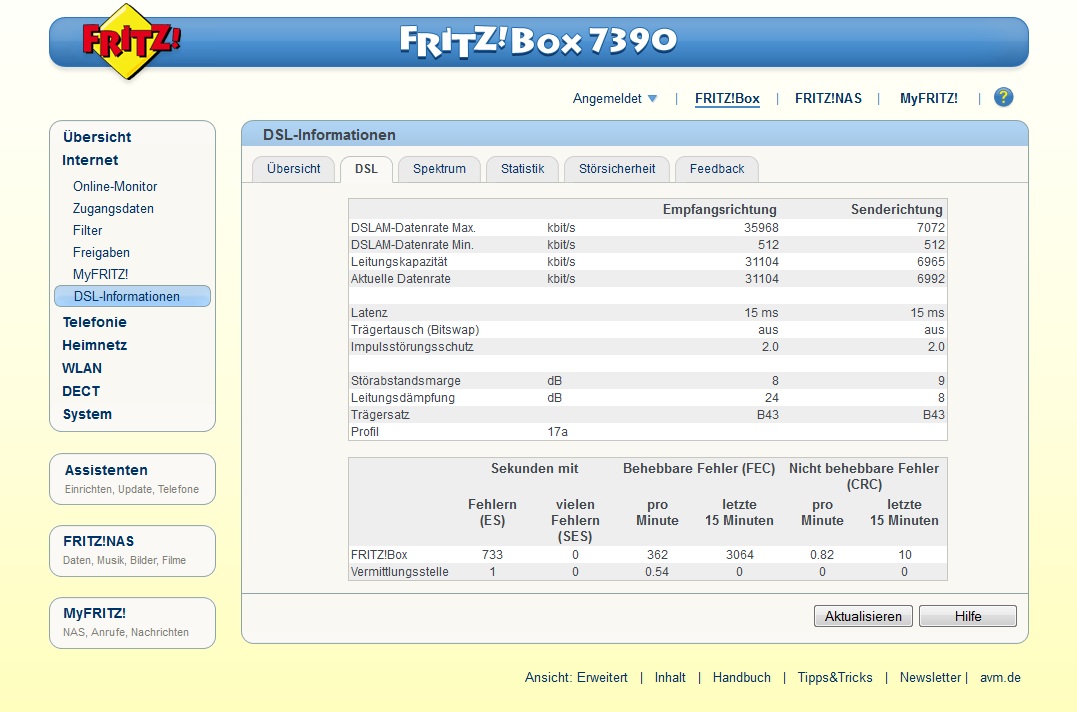Open the help question mark icon
The image size is (1077, 712).
[x=1004, y=97]
